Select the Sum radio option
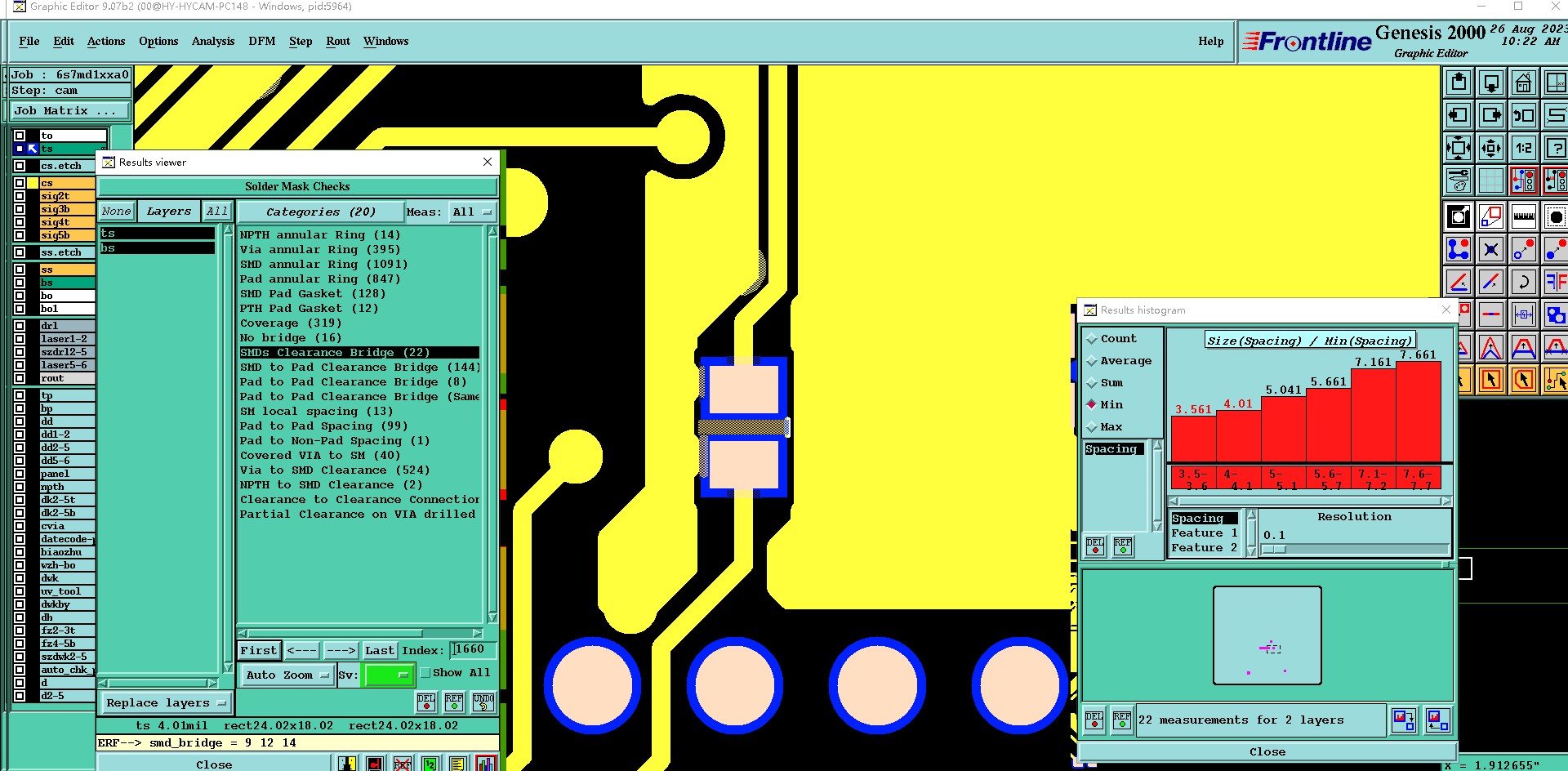 [1104, 383]
